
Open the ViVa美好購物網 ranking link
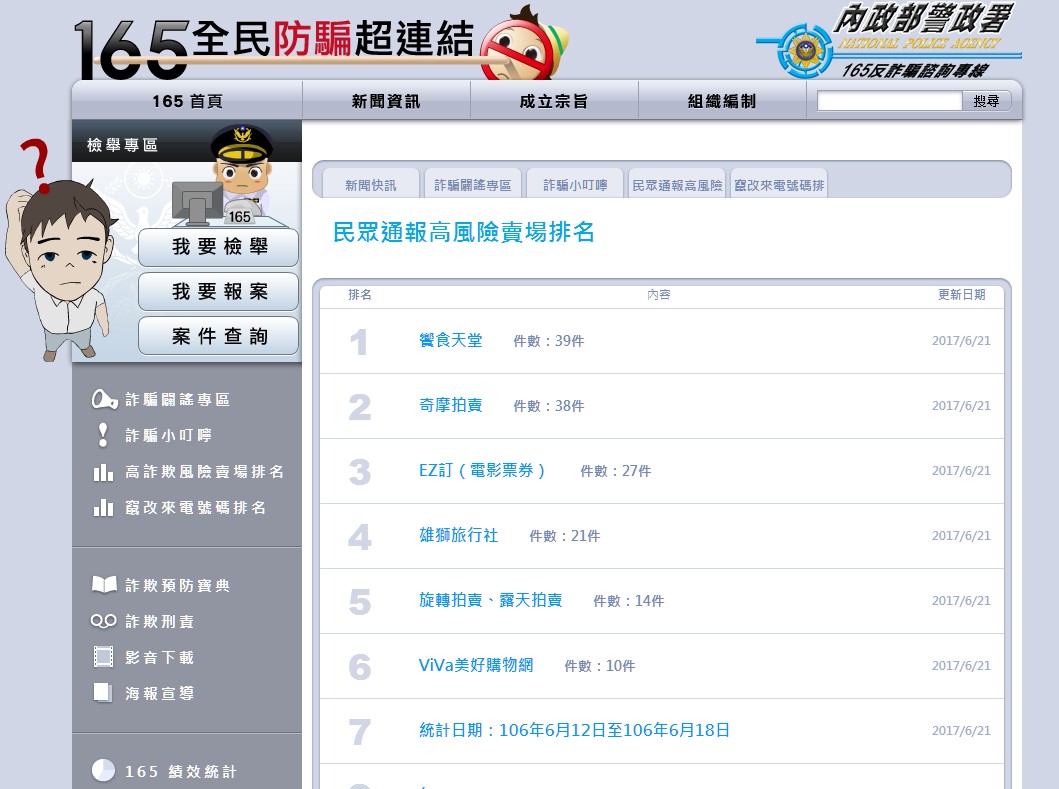pyautogui.click(x=476, y=665)
